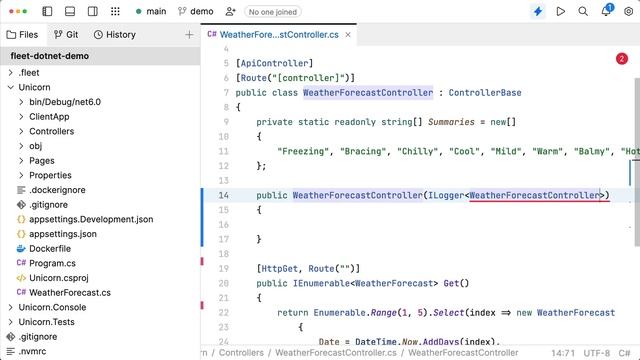Viewport: 640px width, 360px height.
Task: Add a new panel tab with plus icon
Action: tap(189, 35)
